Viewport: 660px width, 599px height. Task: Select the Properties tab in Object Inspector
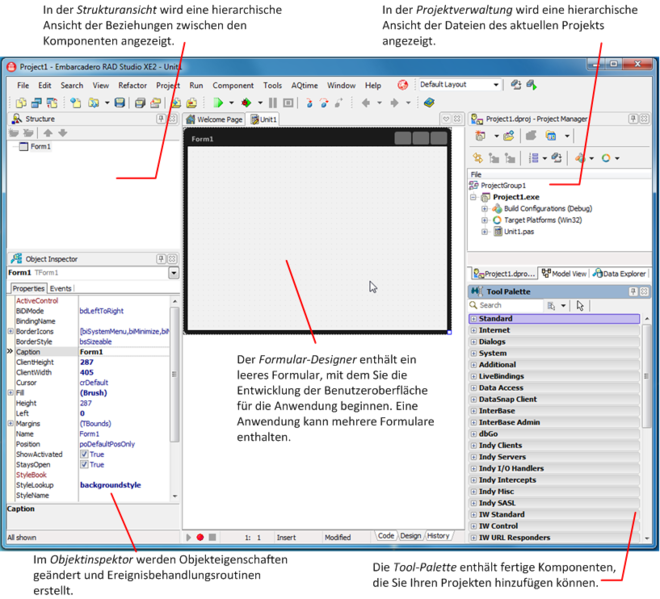pos(28,288)
